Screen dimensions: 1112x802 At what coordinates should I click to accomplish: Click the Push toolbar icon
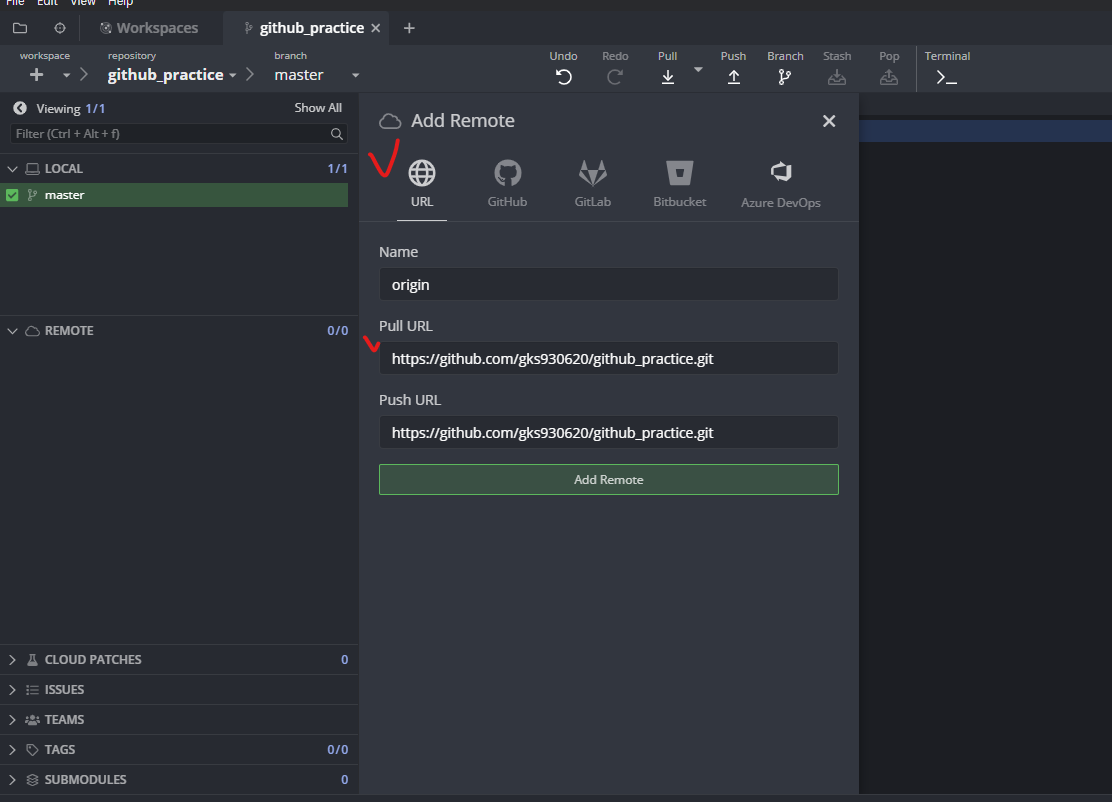[733, 77]
